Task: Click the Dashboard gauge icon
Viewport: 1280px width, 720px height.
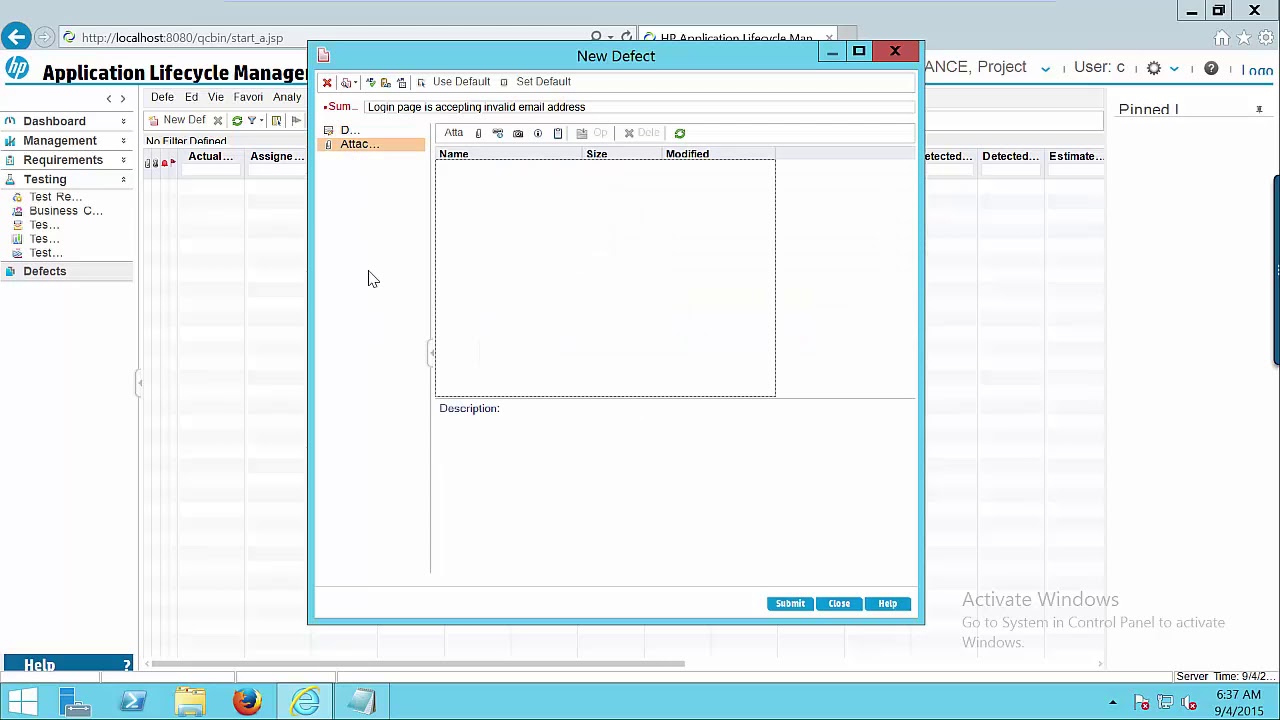Action: click(x=11, y=122)
